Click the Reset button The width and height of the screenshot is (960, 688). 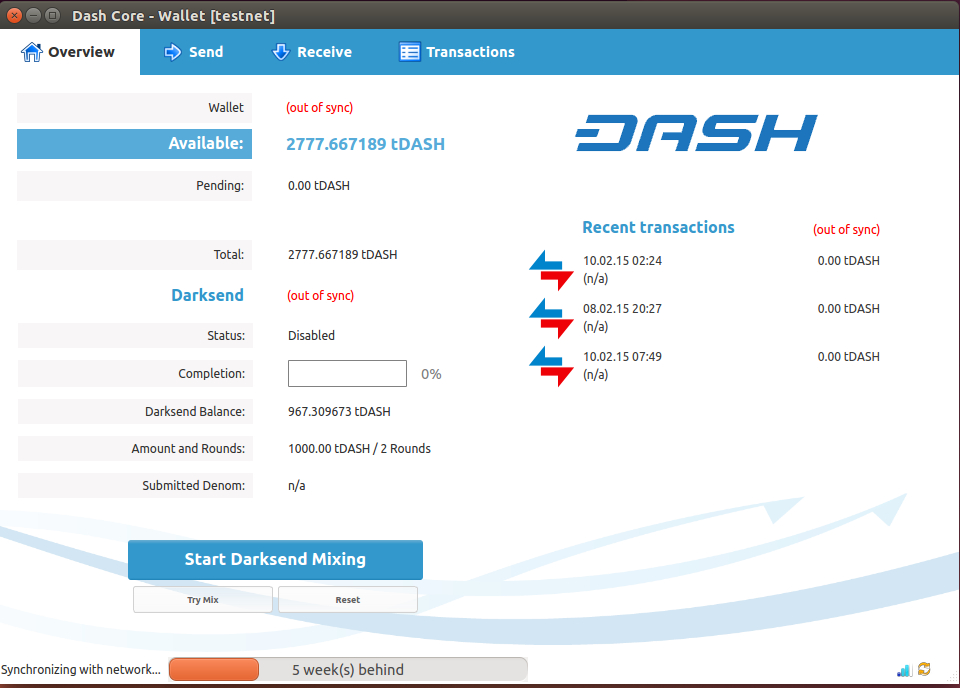348,600
